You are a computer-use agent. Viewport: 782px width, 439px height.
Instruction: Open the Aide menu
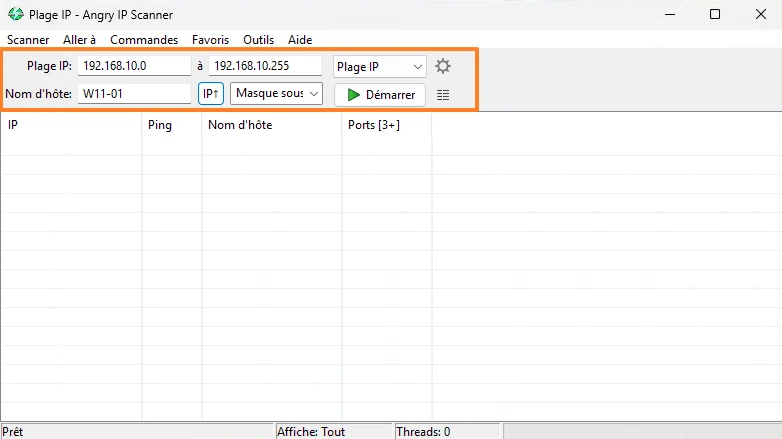point(300,40)
